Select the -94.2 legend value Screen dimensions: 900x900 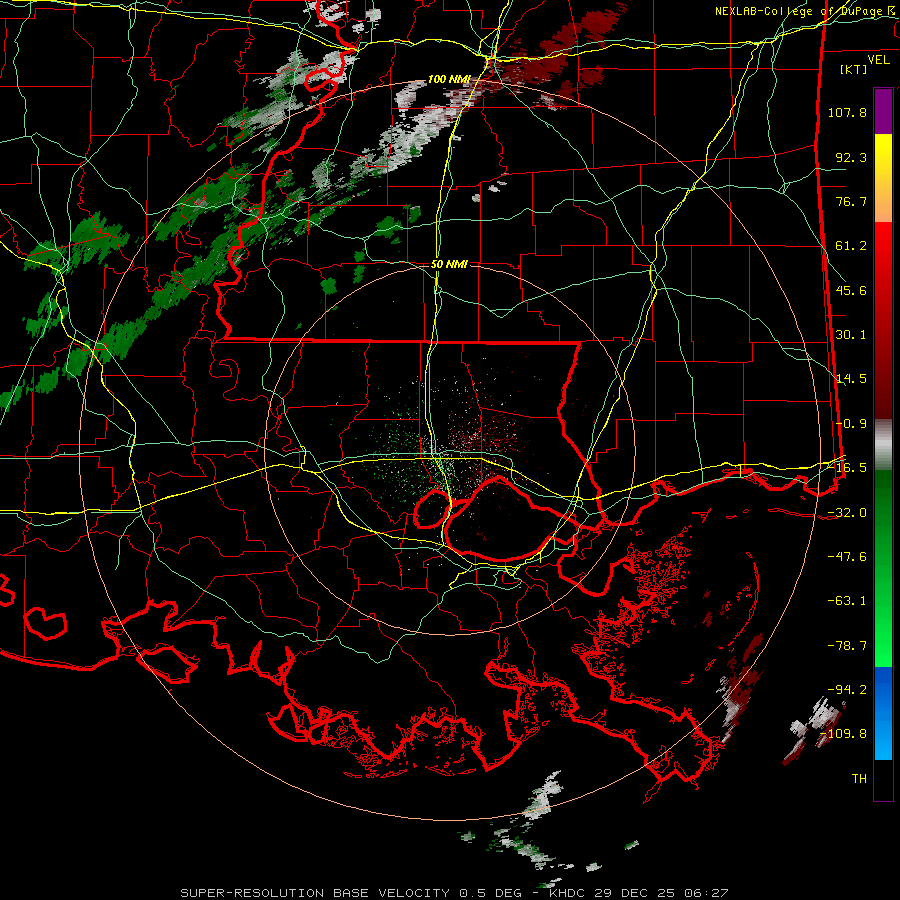[x=847, y=690]
